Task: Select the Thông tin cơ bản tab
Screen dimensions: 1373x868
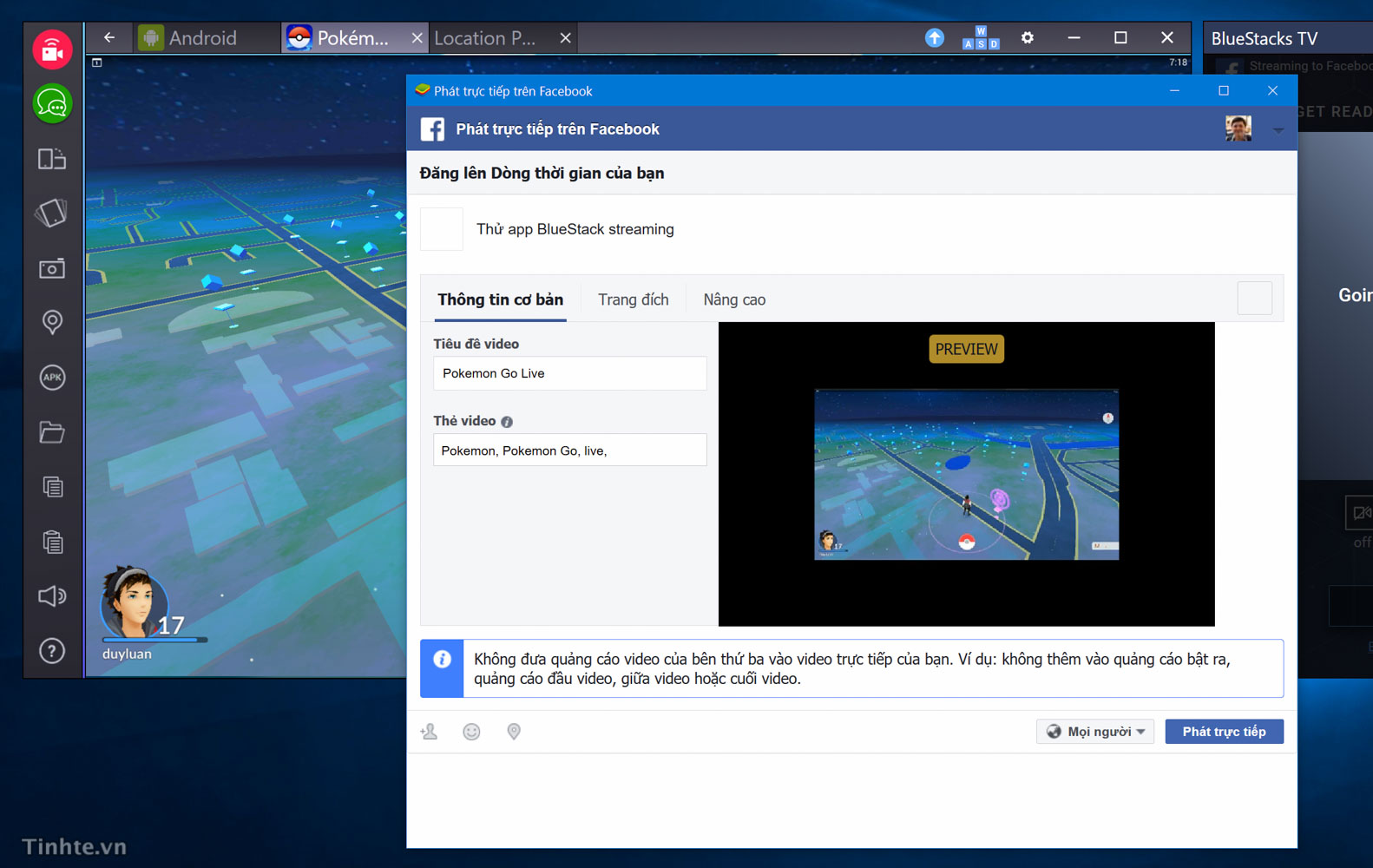Action: point(500,299)
